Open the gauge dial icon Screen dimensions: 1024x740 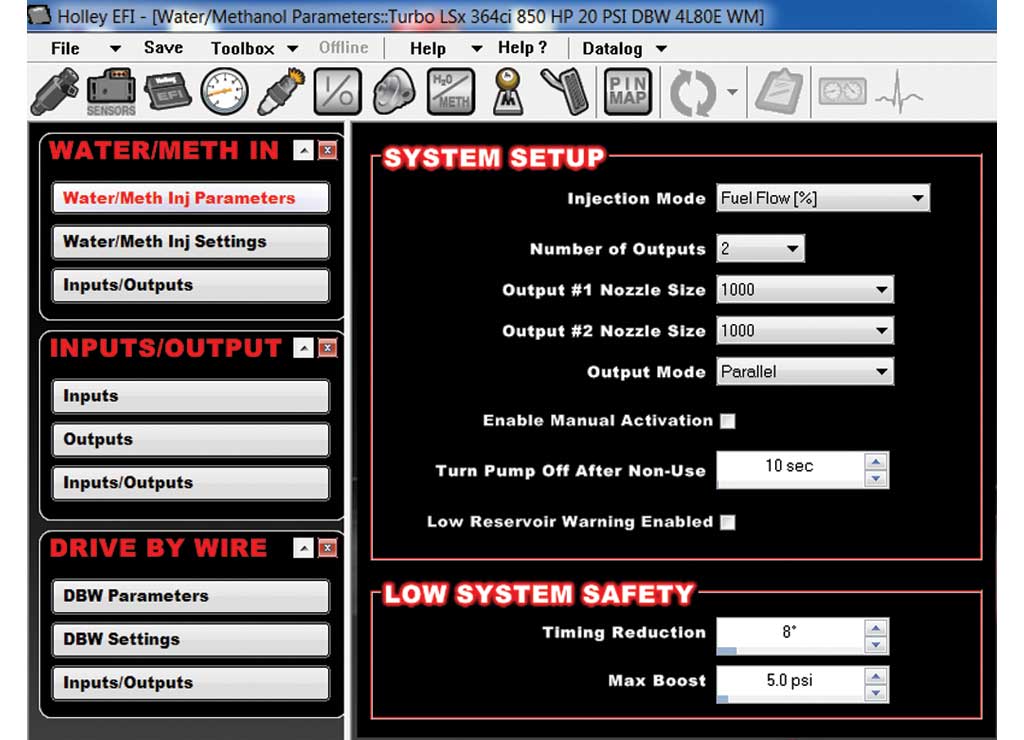click(224, 92)
